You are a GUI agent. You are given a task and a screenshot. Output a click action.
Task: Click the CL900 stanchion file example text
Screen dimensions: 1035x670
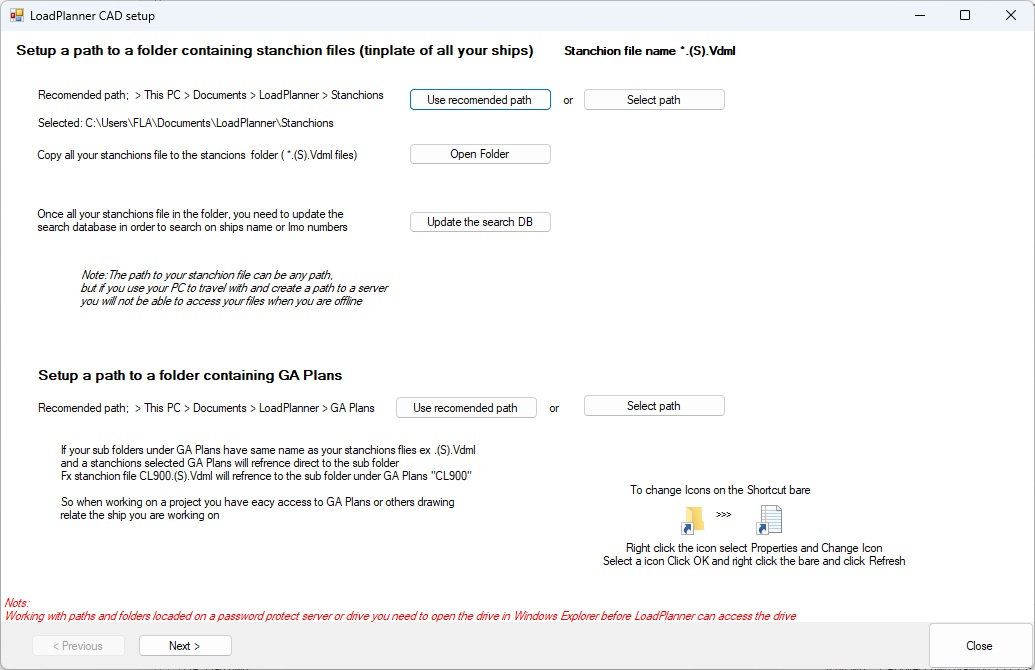[x=266, y=476]
